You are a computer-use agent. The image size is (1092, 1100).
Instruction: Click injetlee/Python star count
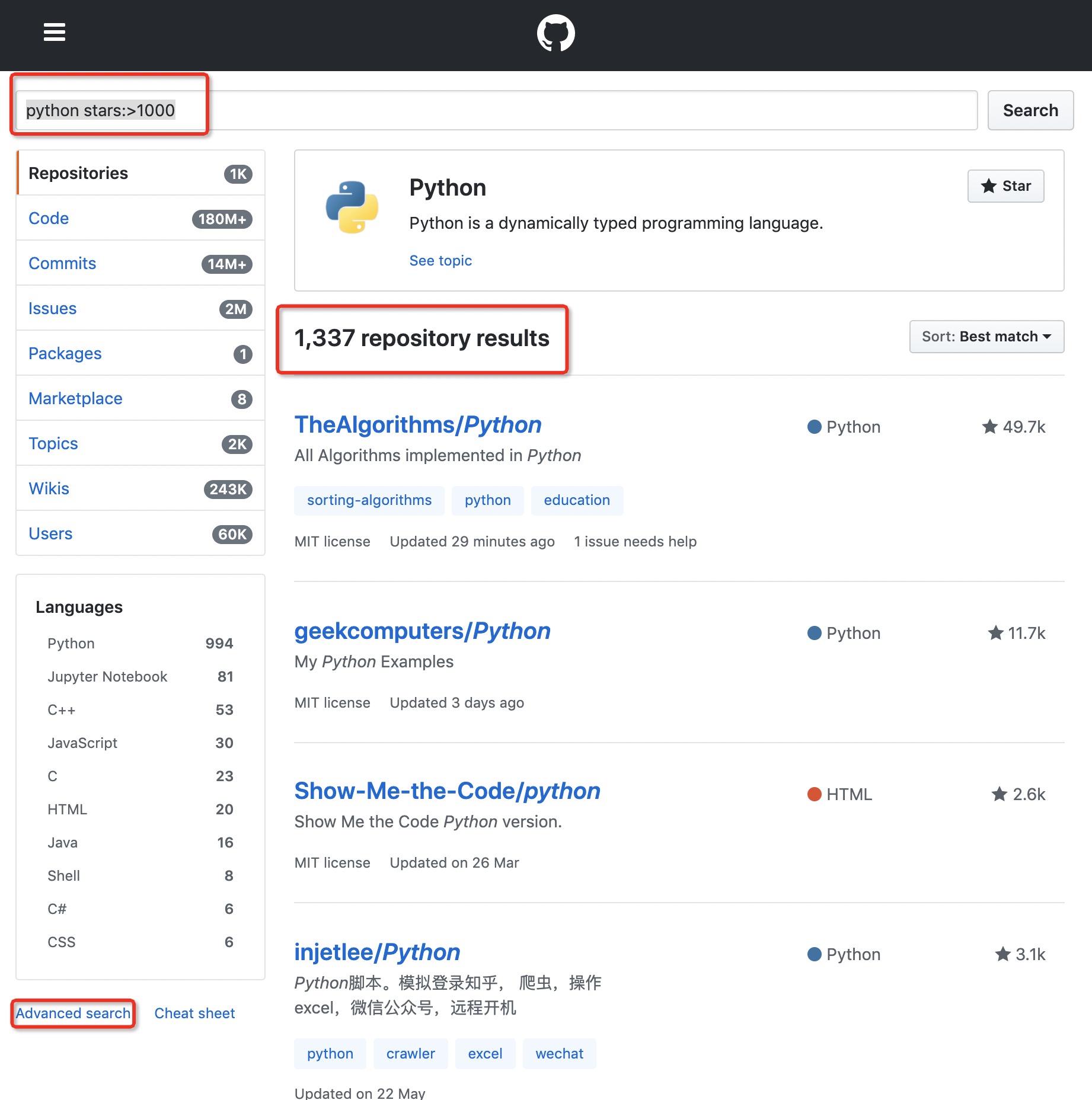coord(1020,954)
